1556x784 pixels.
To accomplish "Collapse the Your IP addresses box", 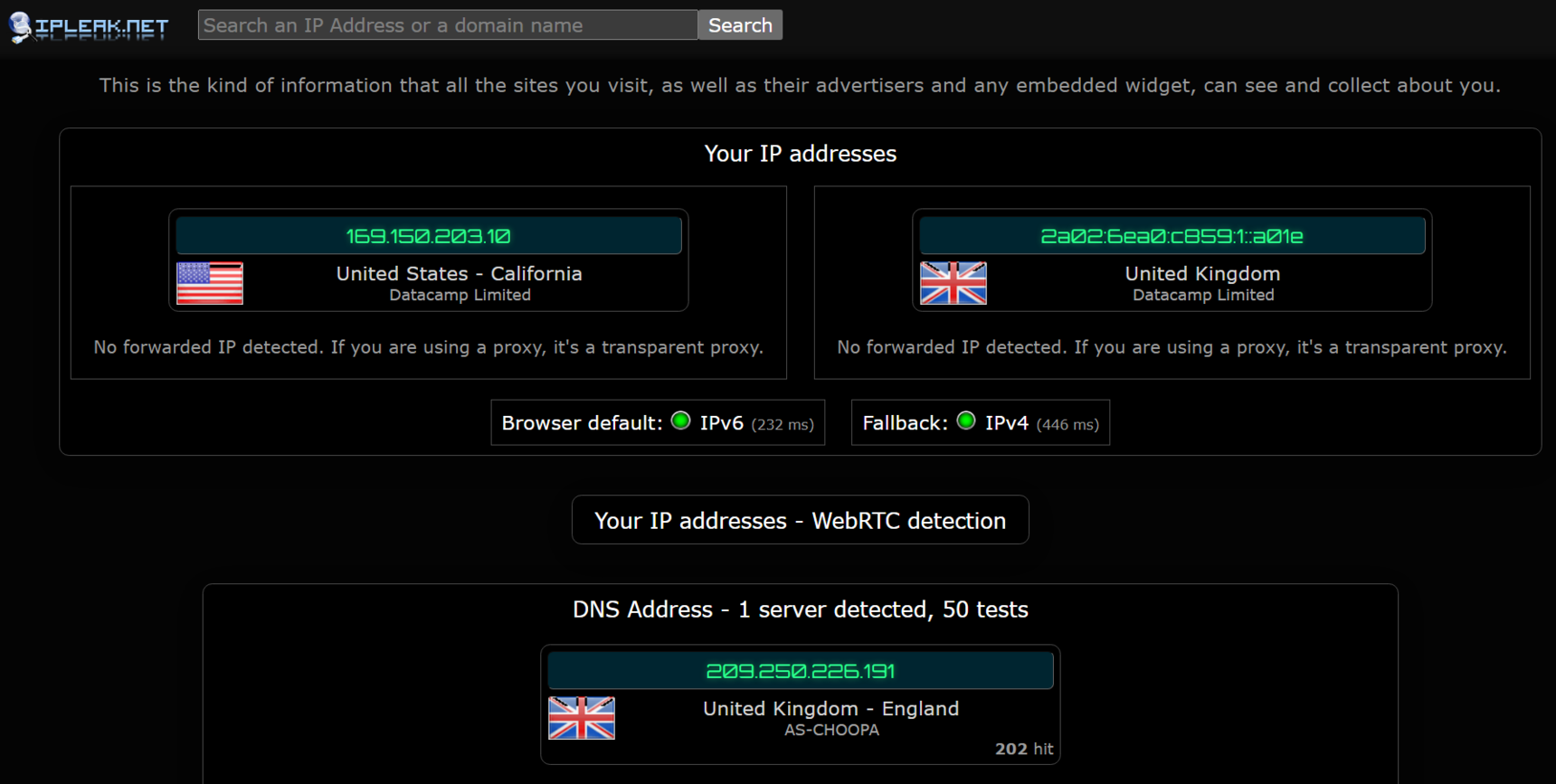I will [800, 154].
